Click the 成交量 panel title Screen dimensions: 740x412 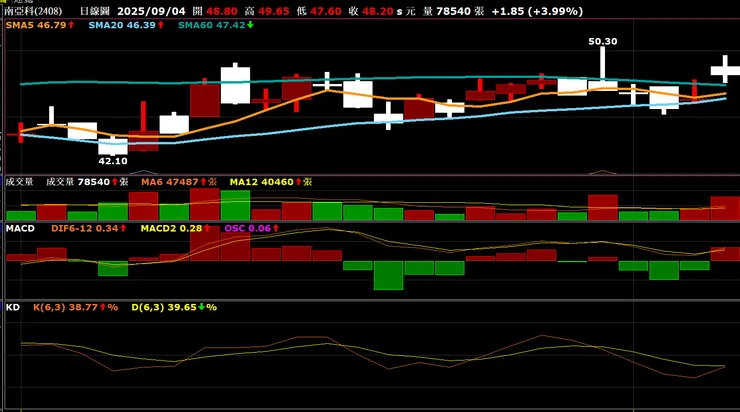click(19, 182)
